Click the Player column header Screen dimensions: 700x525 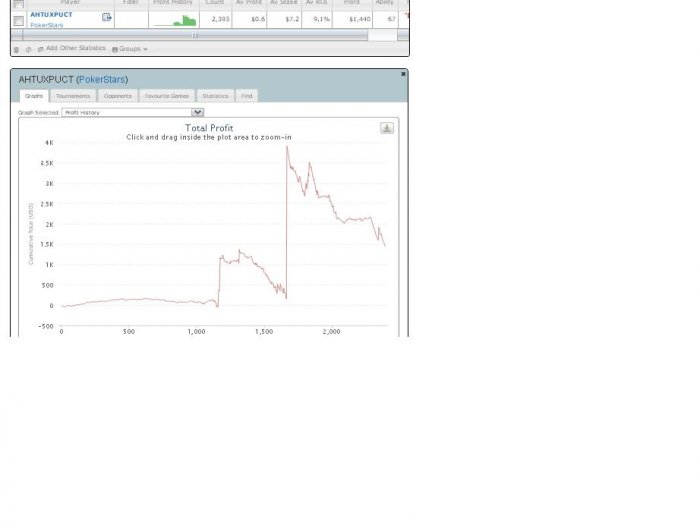pyautogui.click(x=70, y=3)
